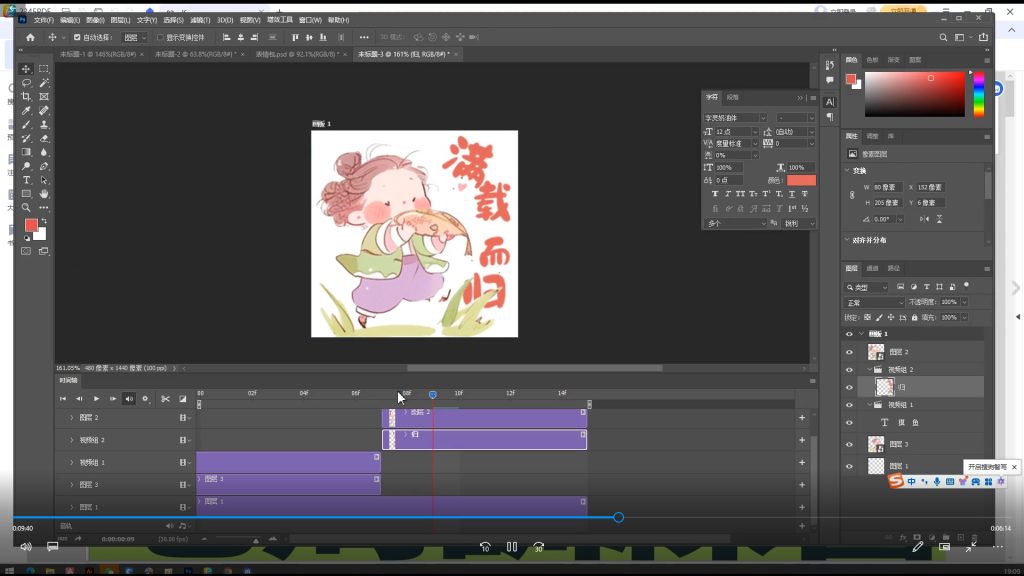Pick the Hand tool

click(44, 194)
